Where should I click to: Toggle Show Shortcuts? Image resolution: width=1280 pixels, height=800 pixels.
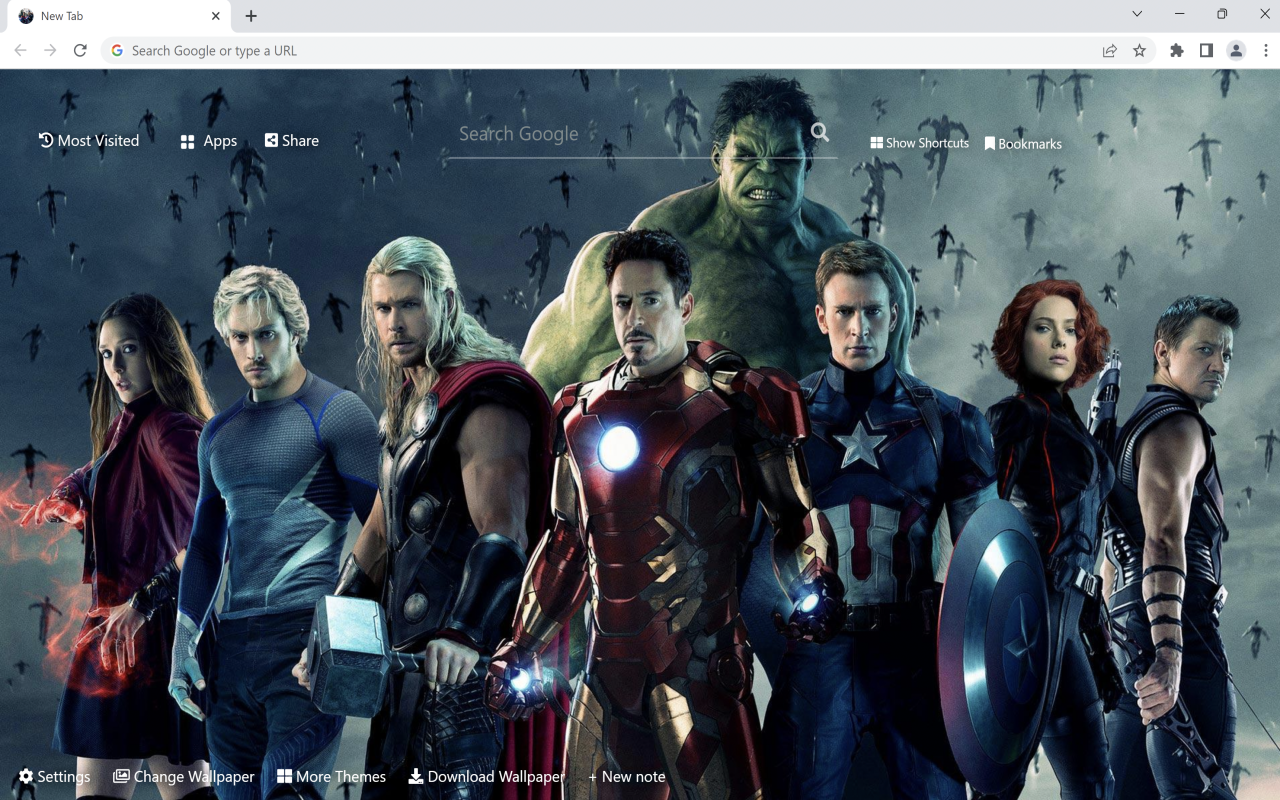tap(919, 143)
